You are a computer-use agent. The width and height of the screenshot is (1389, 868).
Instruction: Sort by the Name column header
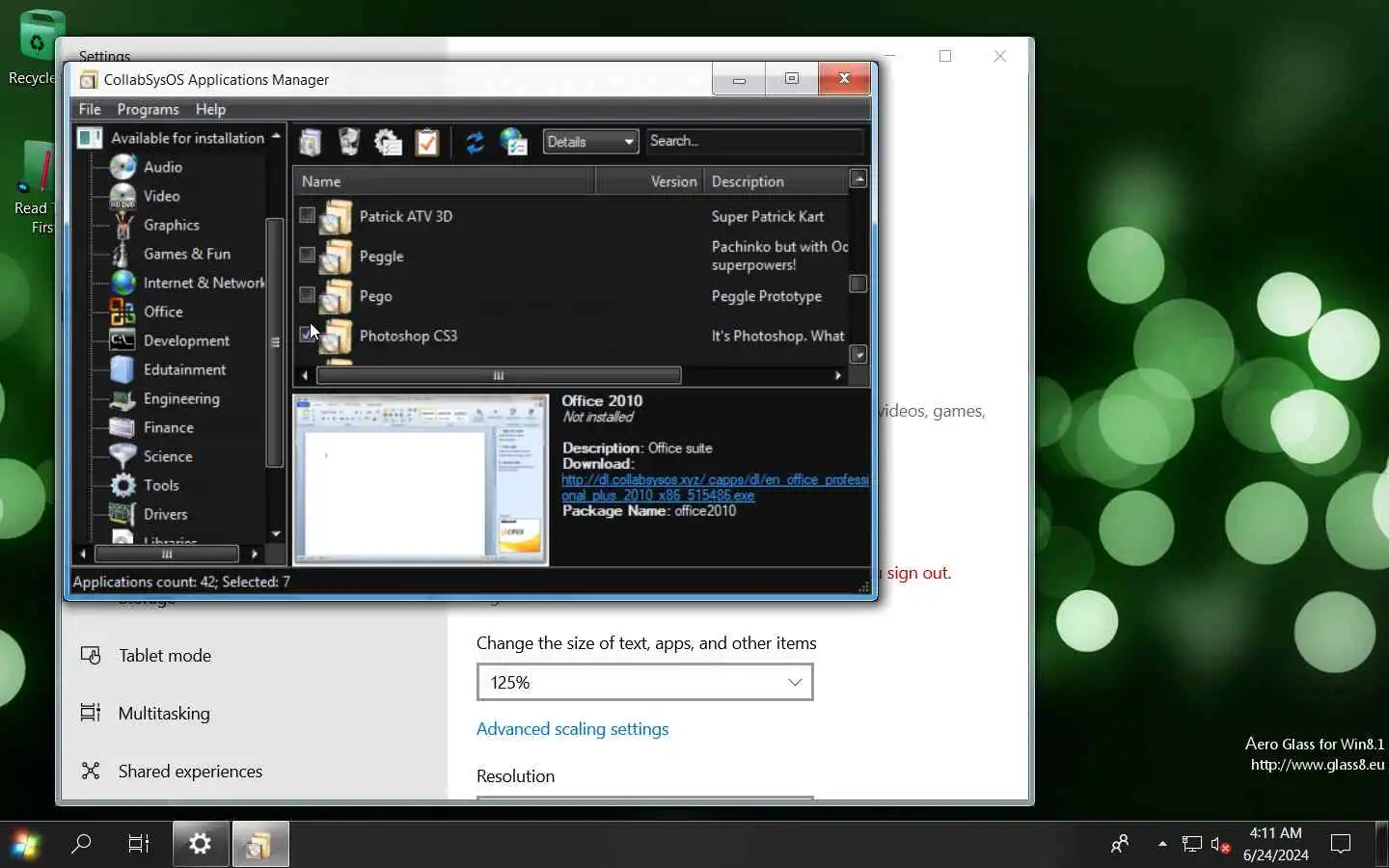[x=445, y=181]
